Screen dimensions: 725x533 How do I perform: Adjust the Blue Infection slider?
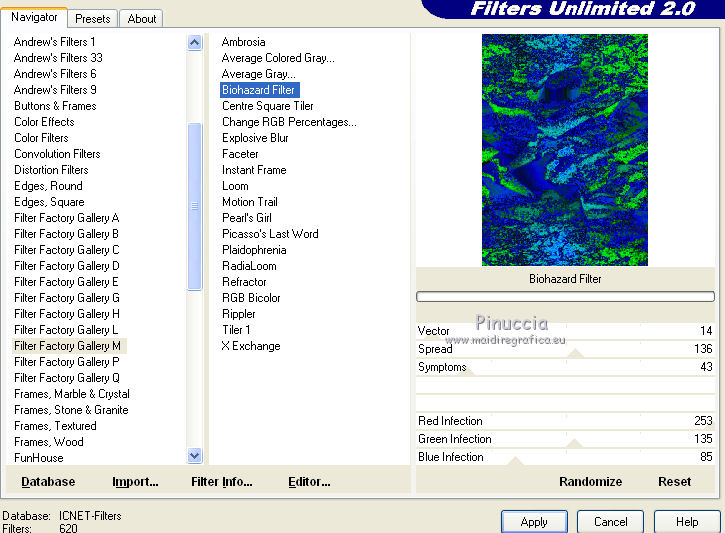click(565, 457)
